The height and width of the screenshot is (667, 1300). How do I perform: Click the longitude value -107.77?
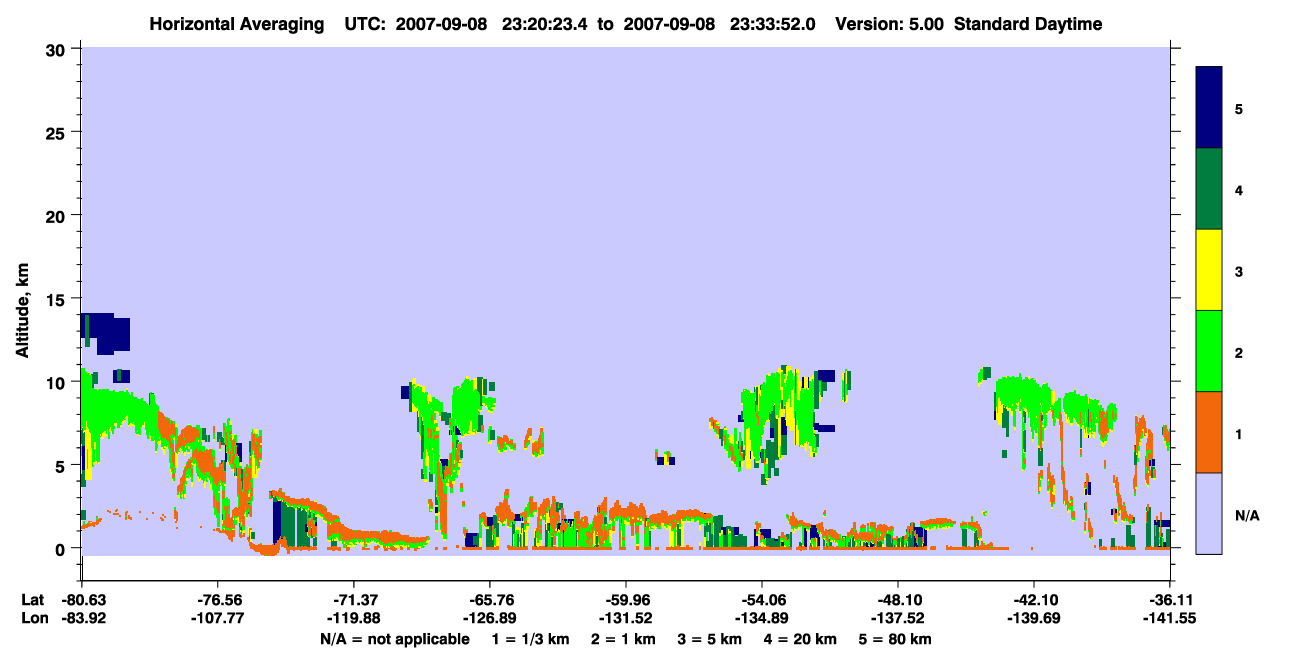click(218, 618)
